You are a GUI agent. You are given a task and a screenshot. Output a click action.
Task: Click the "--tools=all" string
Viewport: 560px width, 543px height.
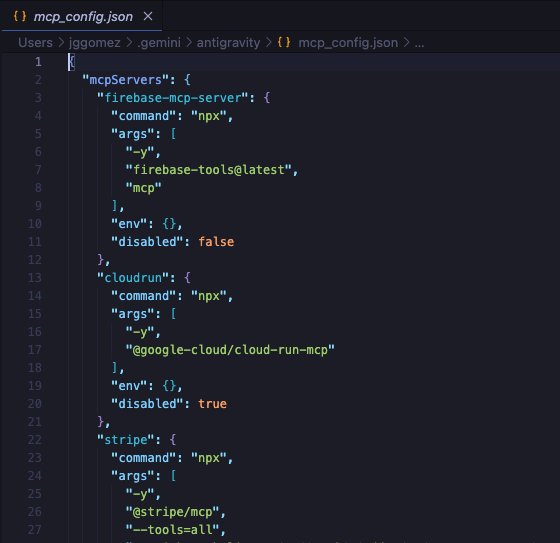tap(172, 529)
